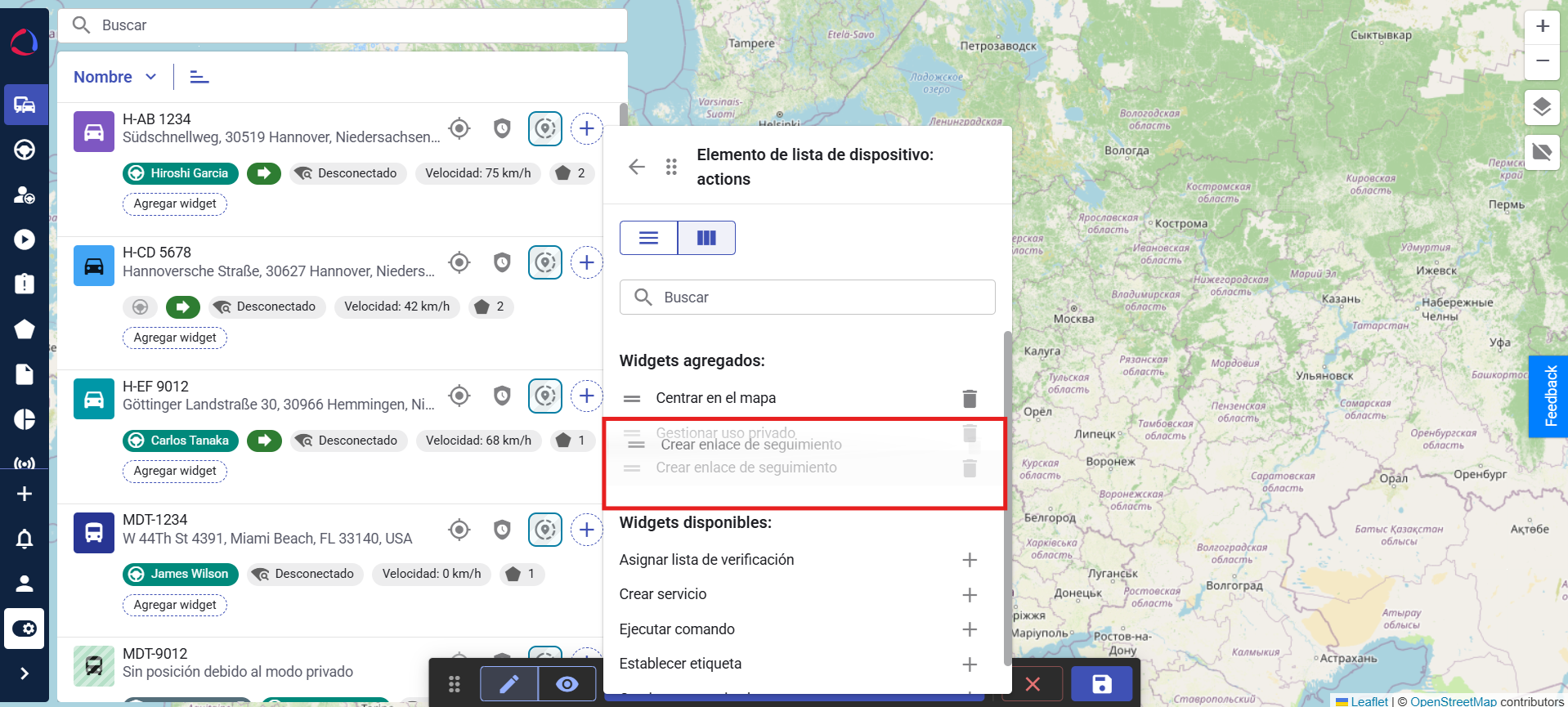Click Velocidad: 75 km/h chip
Image resolution: width=1568 pixels, height=707 pixels.
tap(478, 173)
